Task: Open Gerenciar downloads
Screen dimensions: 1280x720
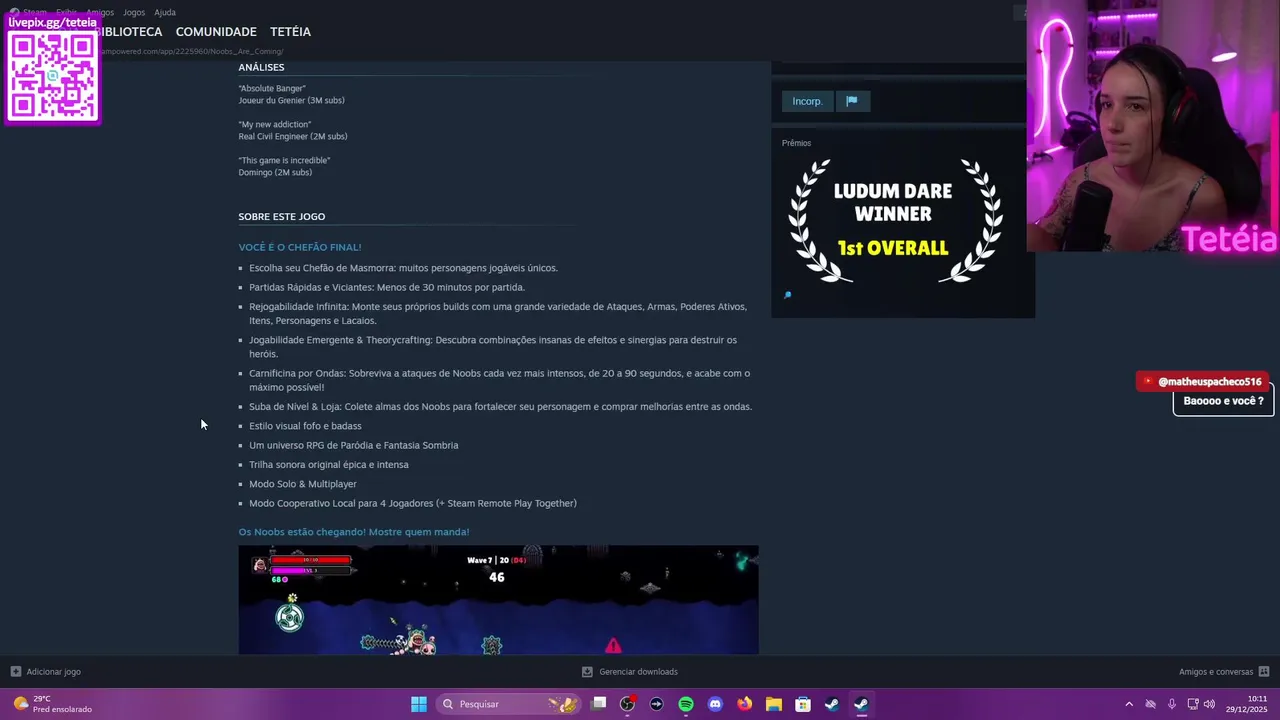Action: coord(638,672)
